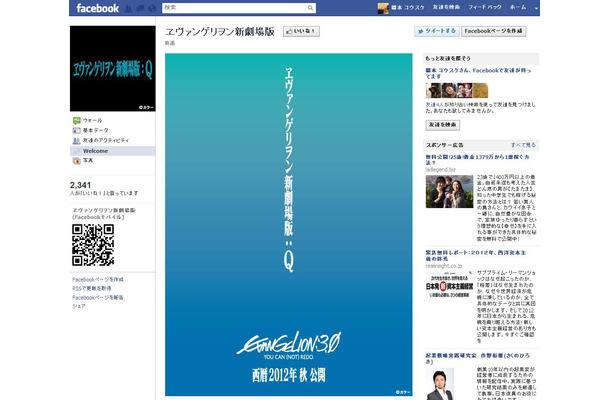Image resolution: width=610 pixels, height=400 pixels.
Task: Open the 基本データ info tab
Action: (98, 130)
